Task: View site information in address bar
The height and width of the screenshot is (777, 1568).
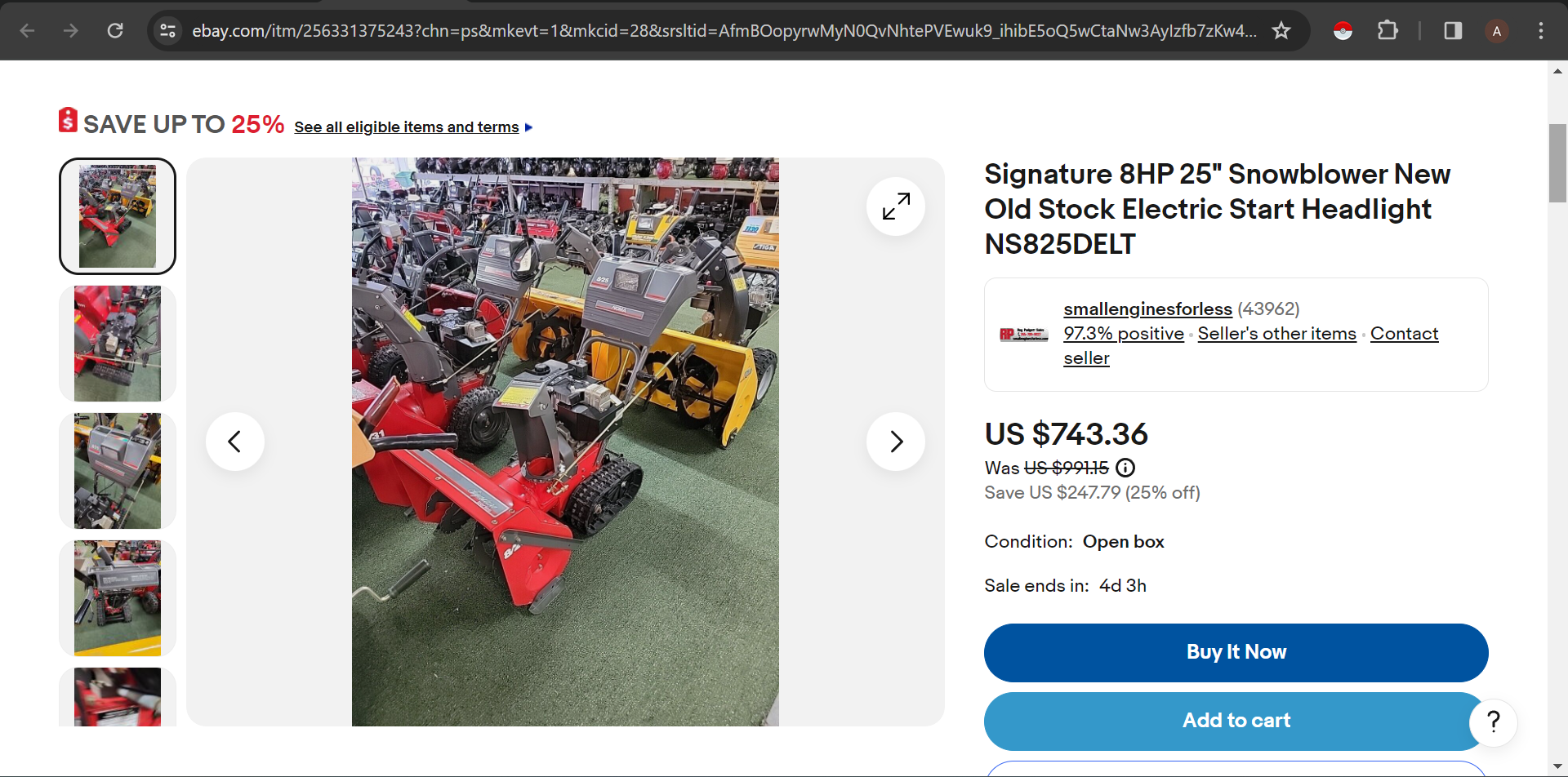Action: point(167,31)
